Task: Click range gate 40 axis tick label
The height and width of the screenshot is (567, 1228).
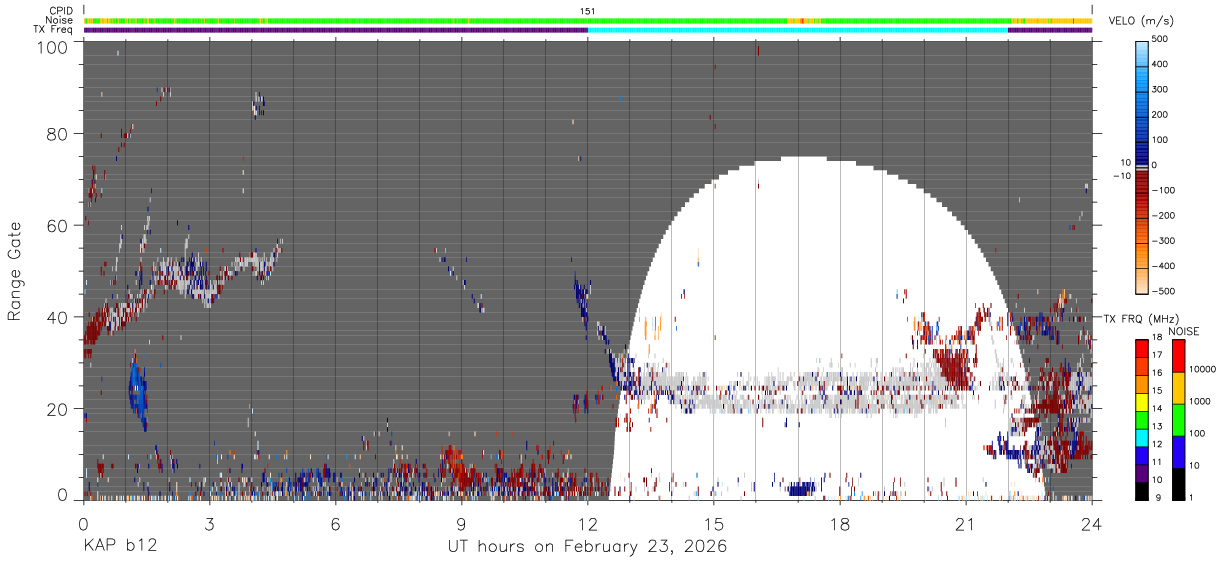Action: point(58,317)
